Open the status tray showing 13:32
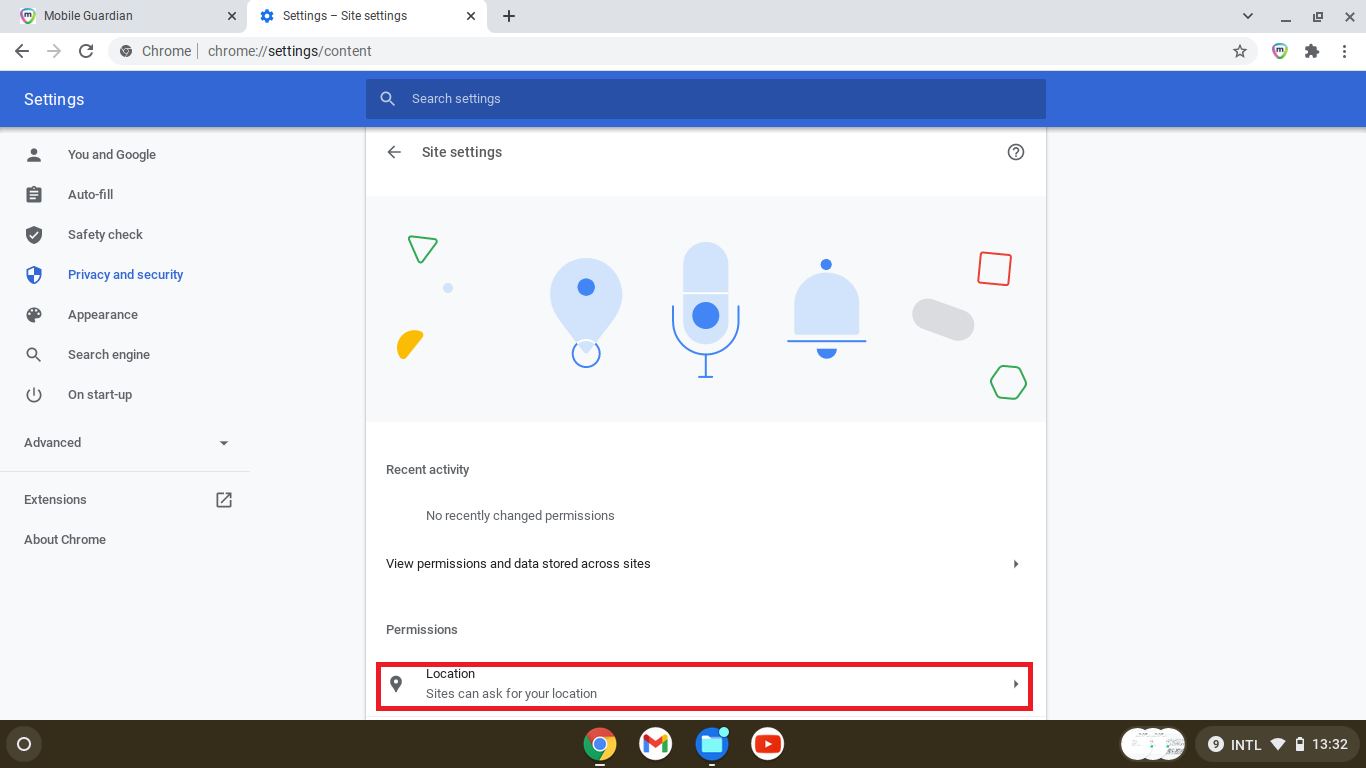The height and width of the screenshot is (768, 1366). (x=1277, y=744)
